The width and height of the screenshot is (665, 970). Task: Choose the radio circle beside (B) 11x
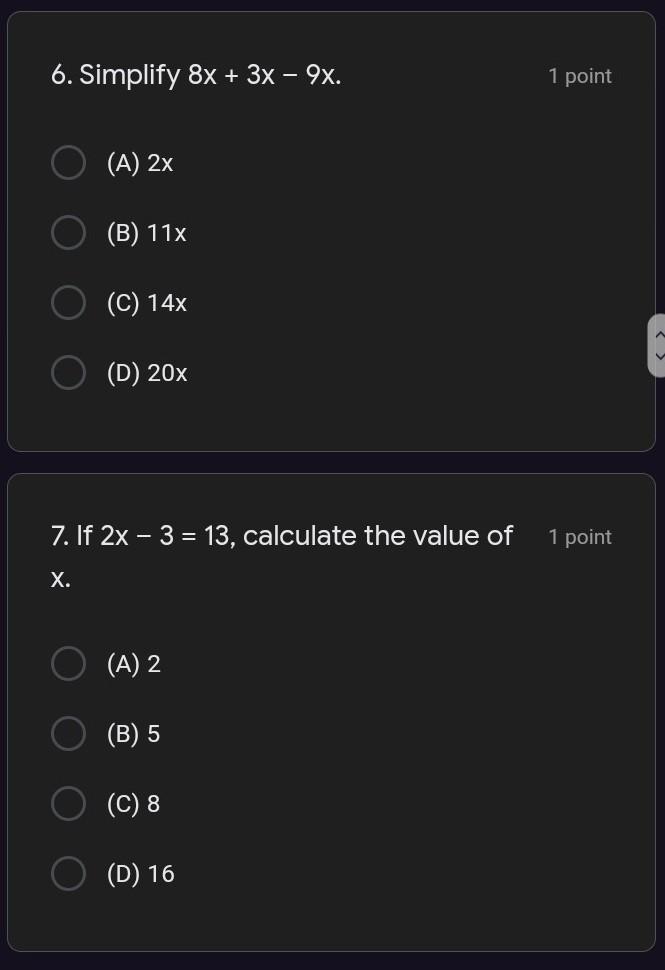68,232
